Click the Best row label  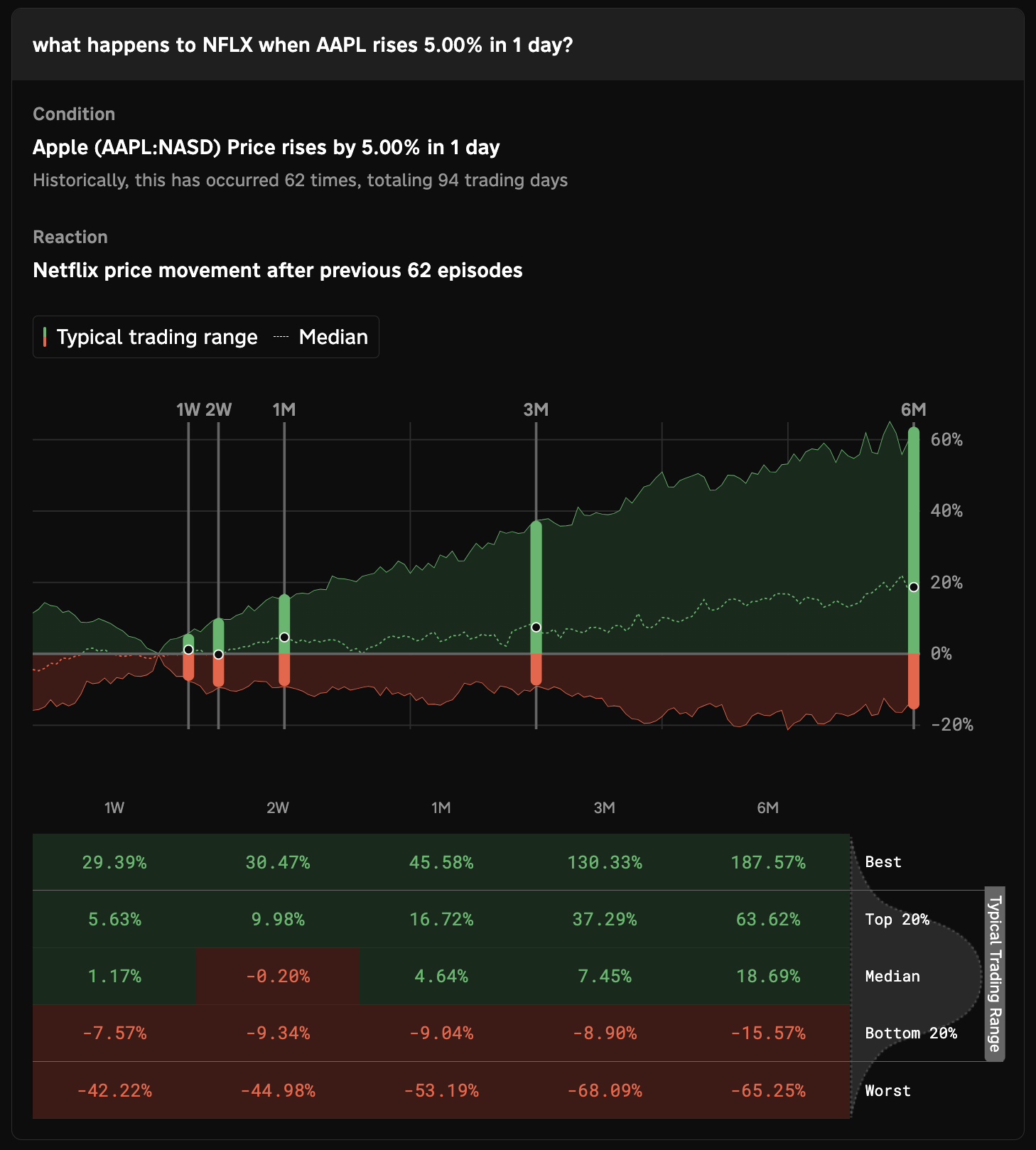pos(883,862)
